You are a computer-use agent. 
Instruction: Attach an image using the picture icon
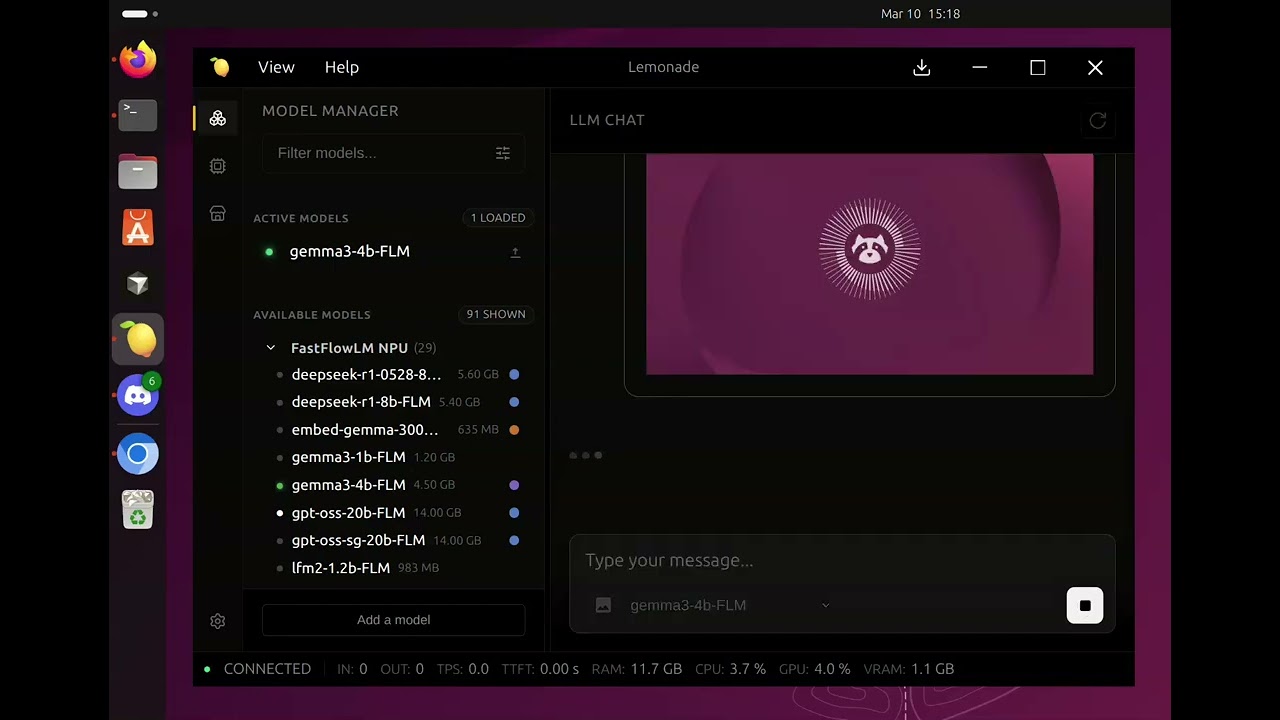pyautogui.click(x=603, y=605)
